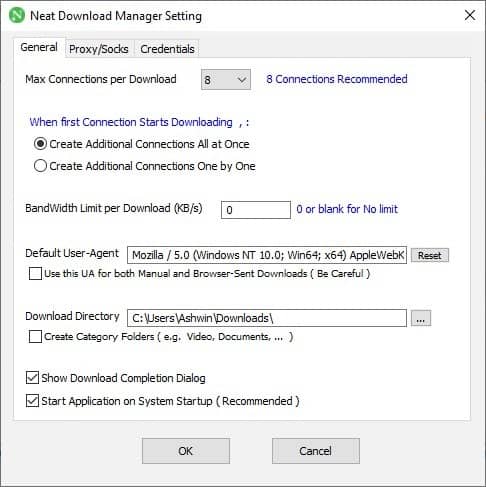Click the BandWidth Limit per Download field
The height and width of the screenshot is (487, 486).
256,210
